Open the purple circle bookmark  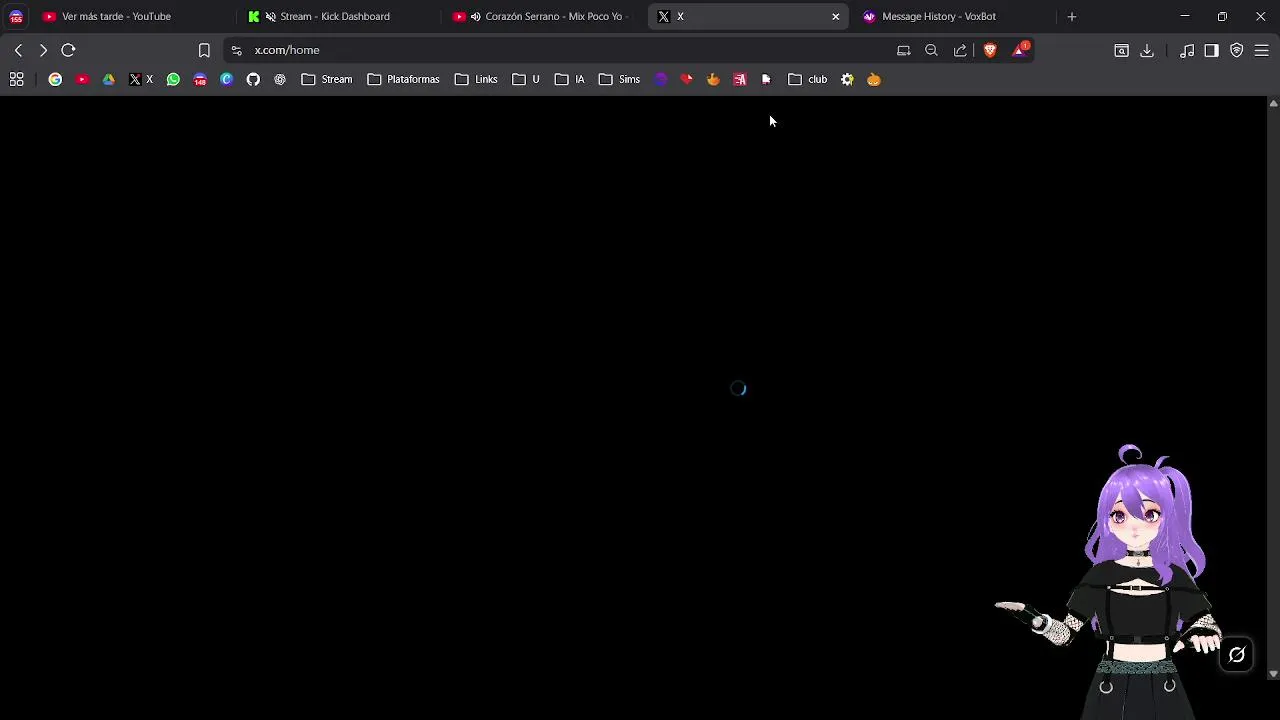[660, 79]
